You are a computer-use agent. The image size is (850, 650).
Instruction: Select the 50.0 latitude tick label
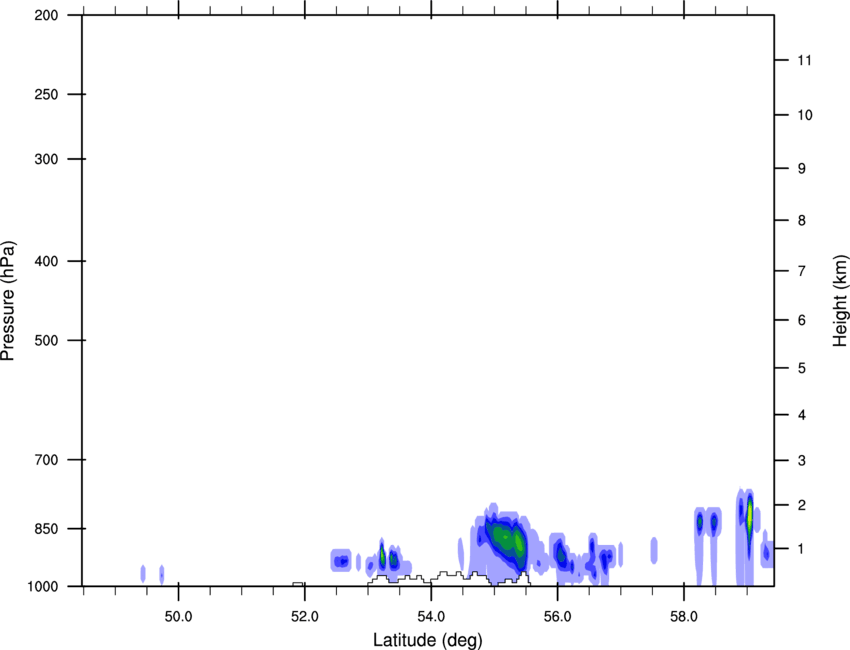[x=178, y=613]
